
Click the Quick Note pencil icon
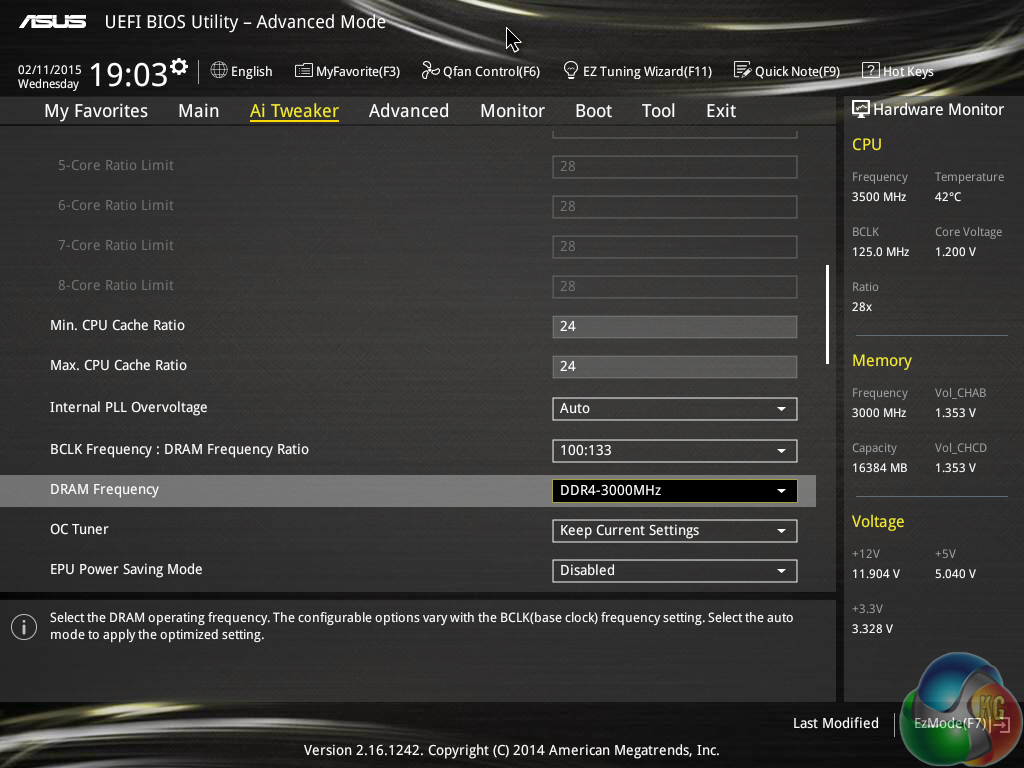743,70
